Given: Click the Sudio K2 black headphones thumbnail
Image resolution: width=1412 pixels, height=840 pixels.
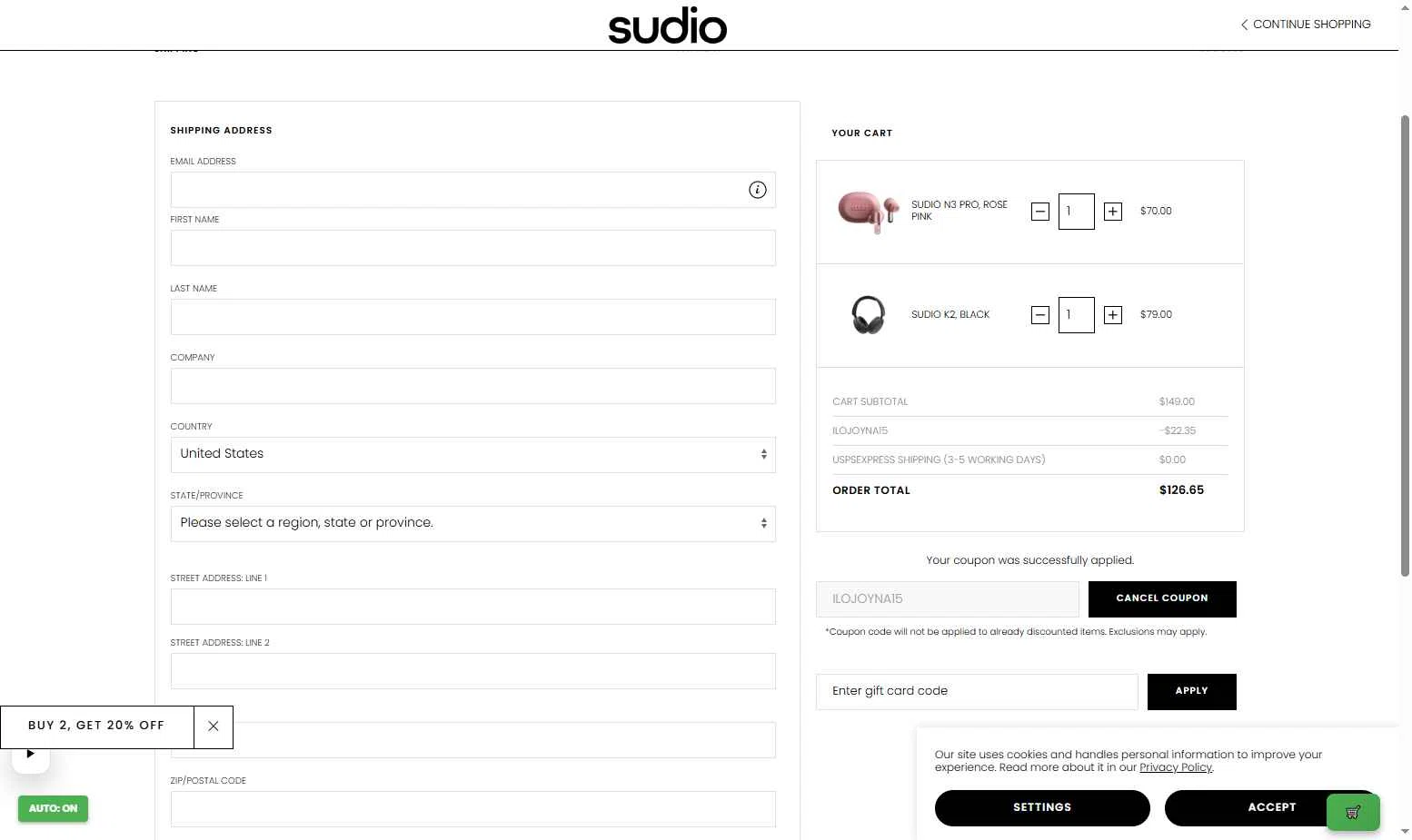Looking at the screenshot, I should coord(868,315).
